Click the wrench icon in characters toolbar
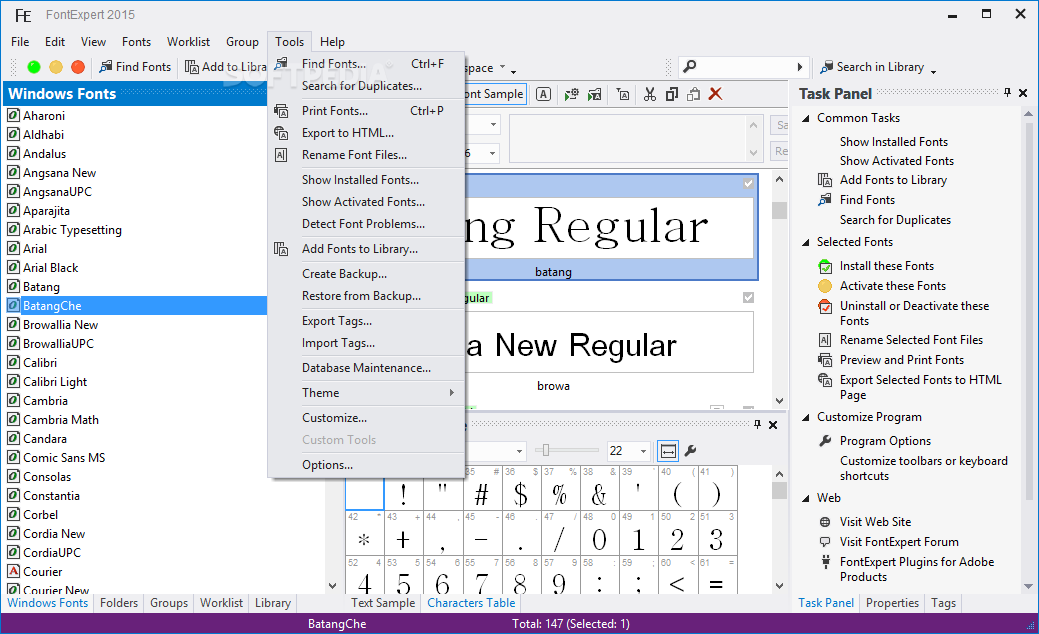The image size is (1039, 634). coord(690,451)
